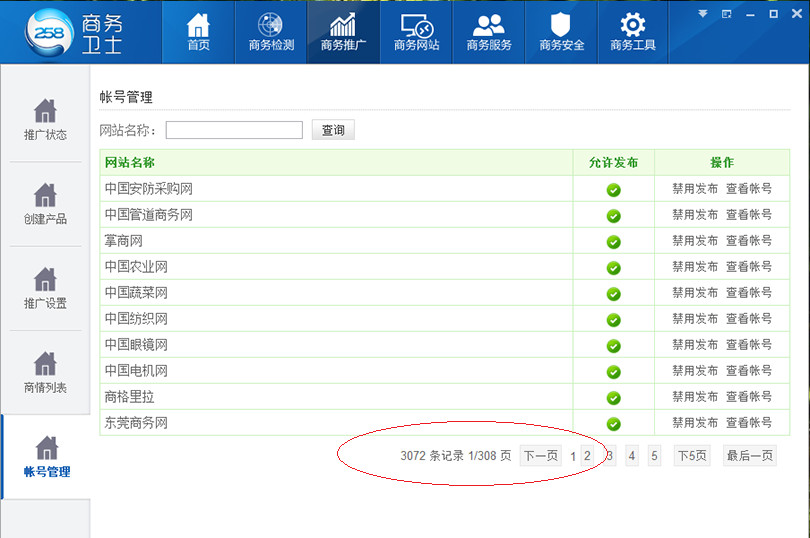Click 禁用发布 for 中国纺织网
The image size is (810, 538).
click(695, 318)
